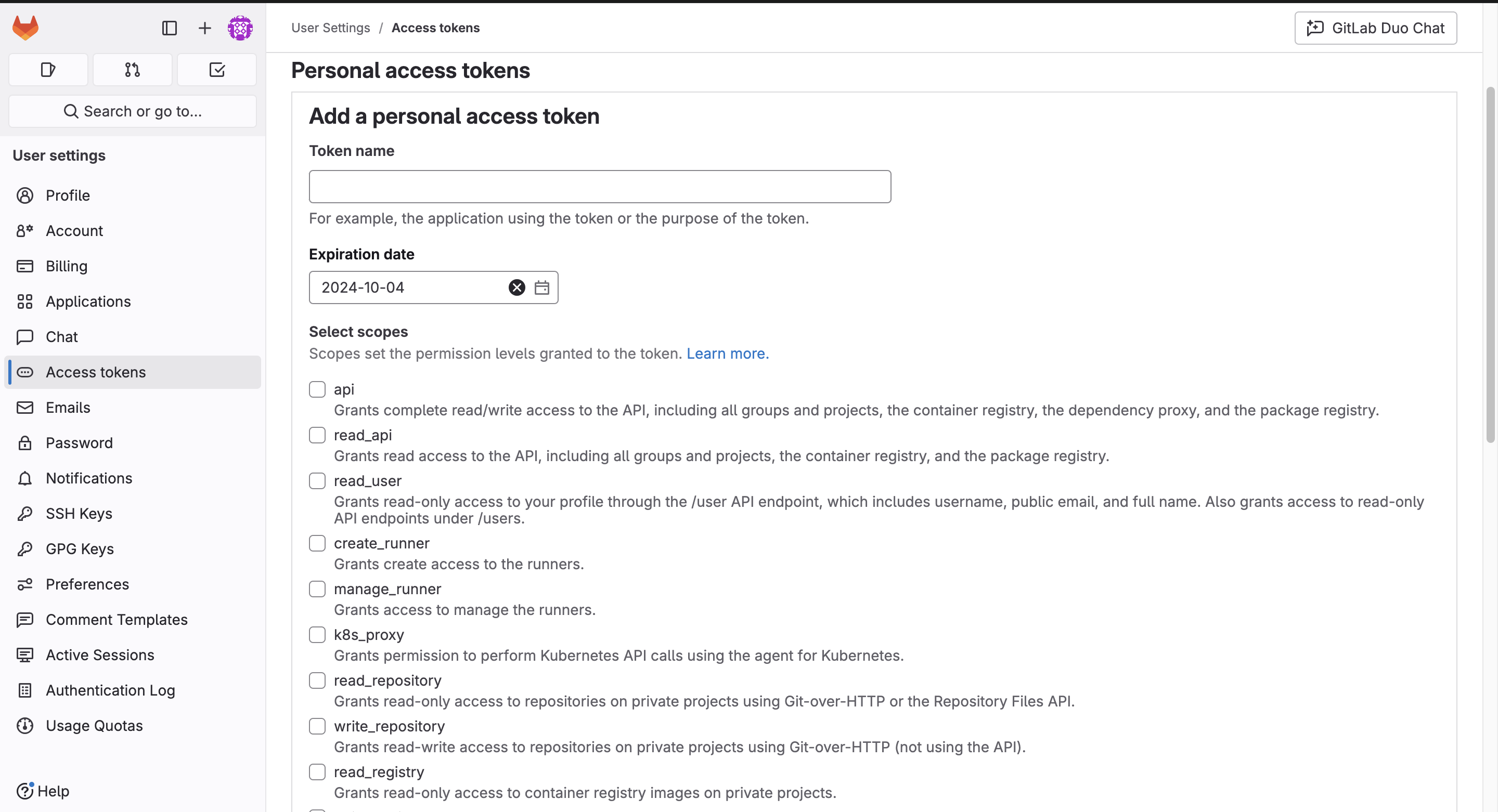Go to SSH Keys settings
Viewport: 1498px width, 812px height.
79,514
